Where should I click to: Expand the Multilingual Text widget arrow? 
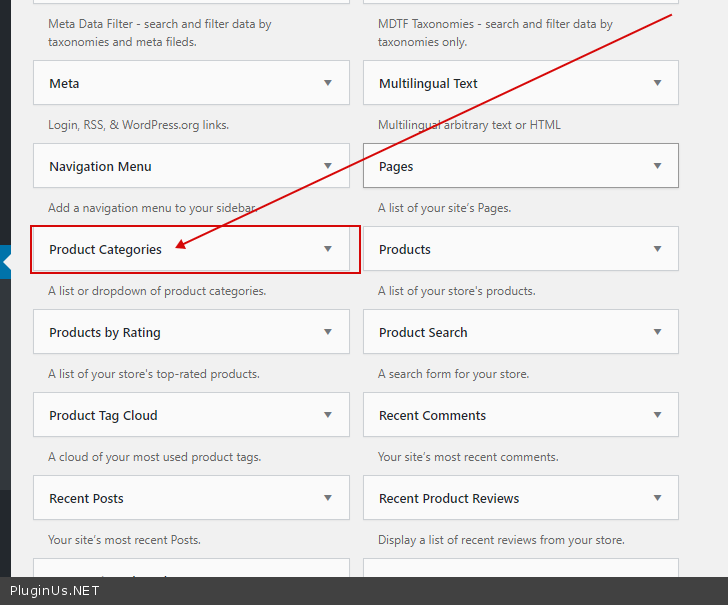(657, 83)
